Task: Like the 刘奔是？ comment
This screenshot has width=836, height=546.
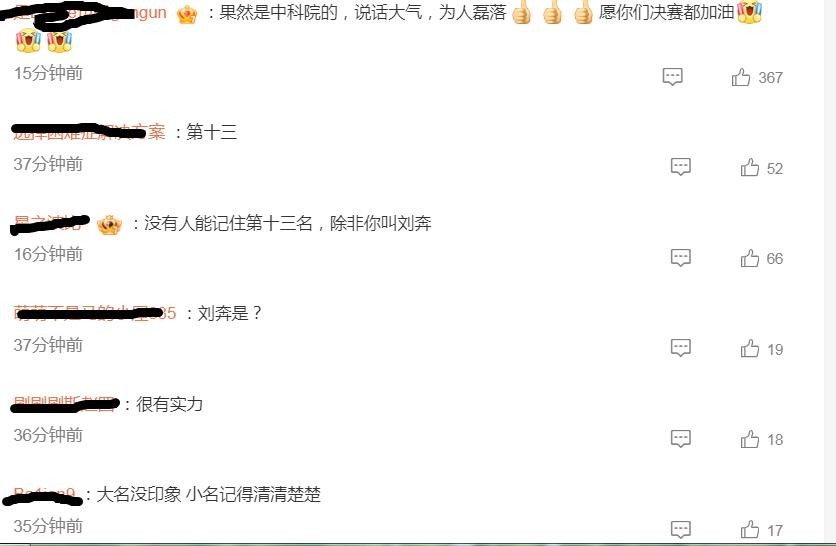Action: click(749, 349)
